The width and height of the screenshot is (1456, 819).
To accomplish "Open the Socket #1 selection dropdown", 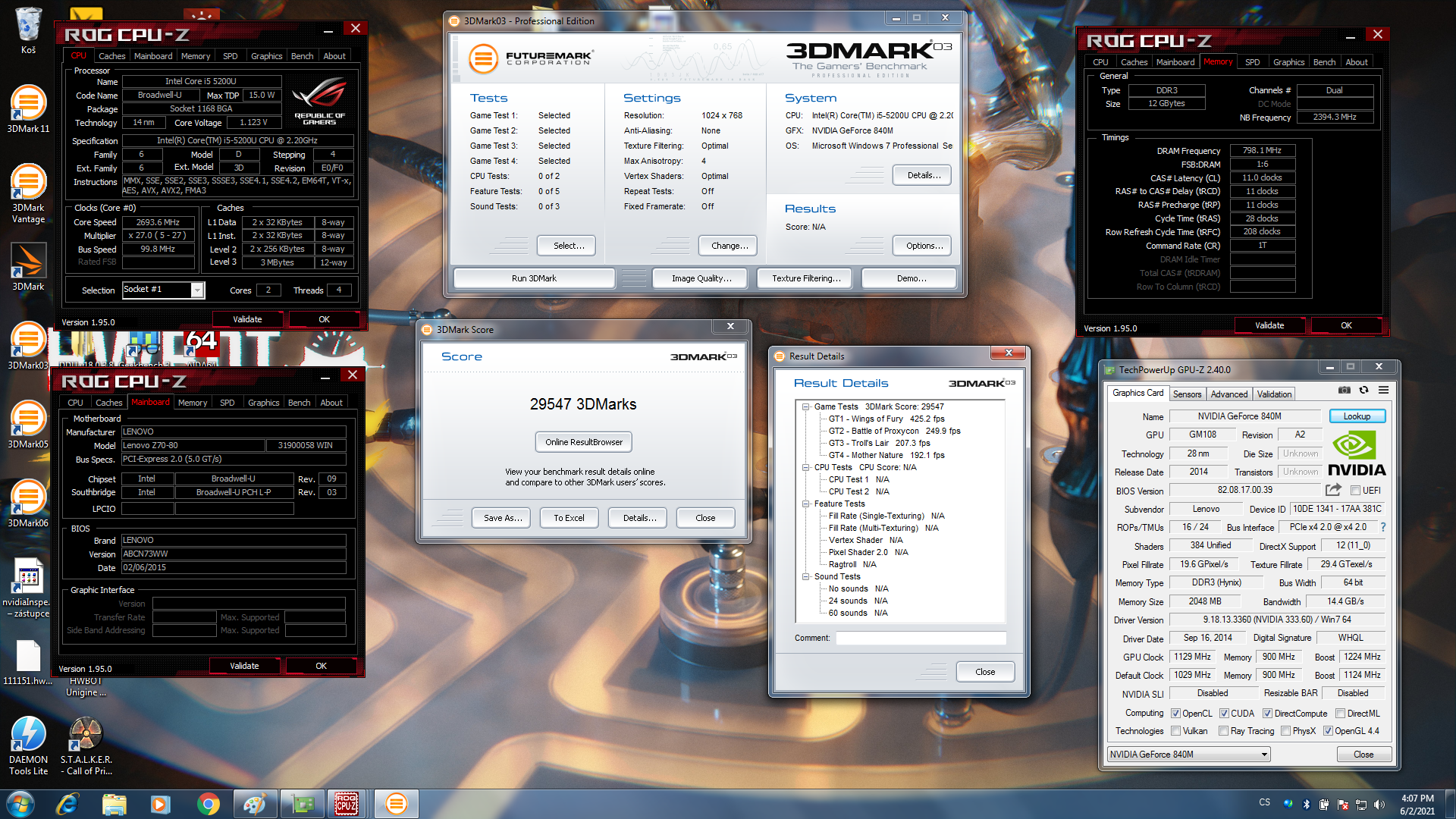I will [x=163, y=290].
